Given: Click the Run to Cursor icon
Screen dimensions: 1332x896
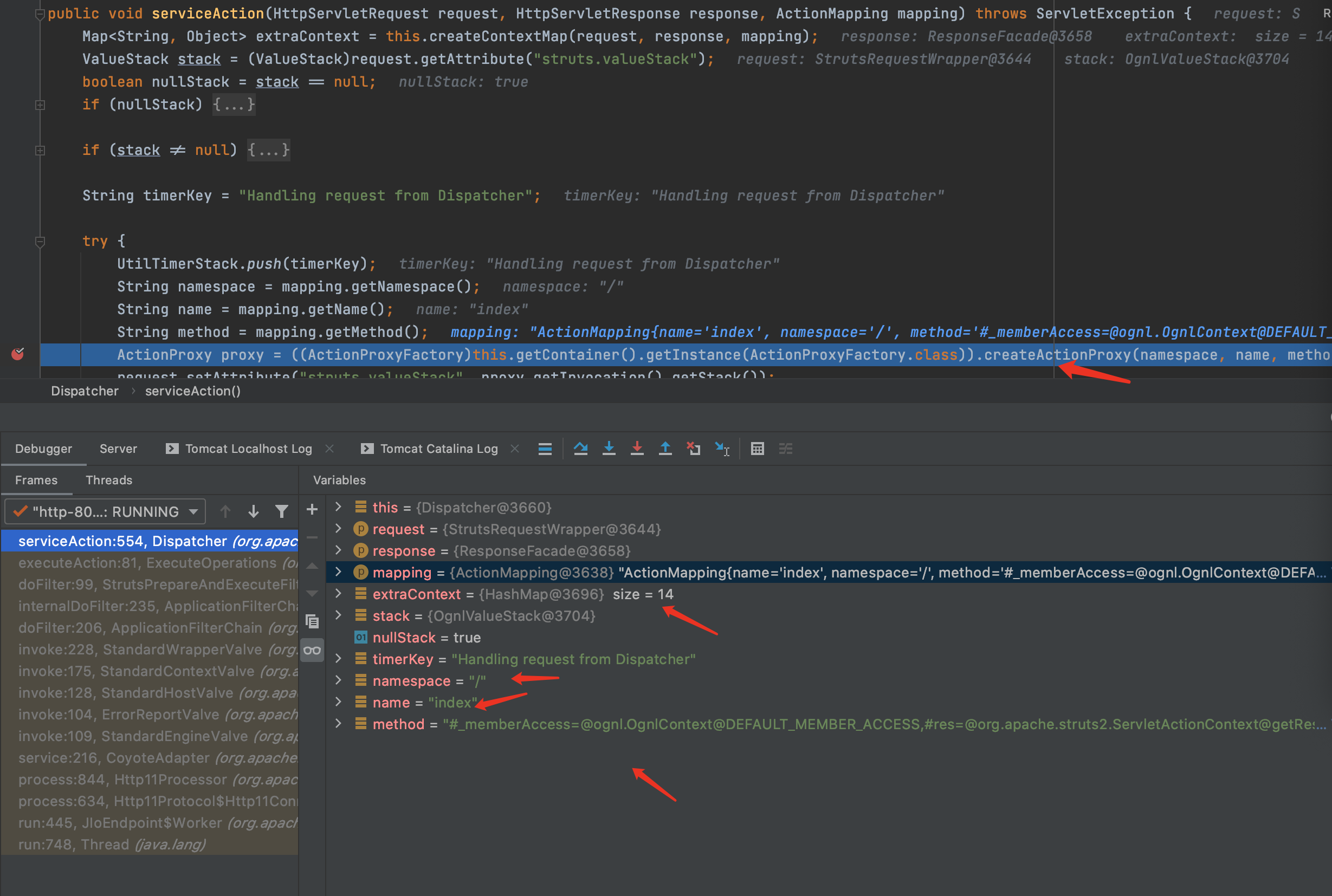Looking at the screenshot, I should tap(722, 449).
